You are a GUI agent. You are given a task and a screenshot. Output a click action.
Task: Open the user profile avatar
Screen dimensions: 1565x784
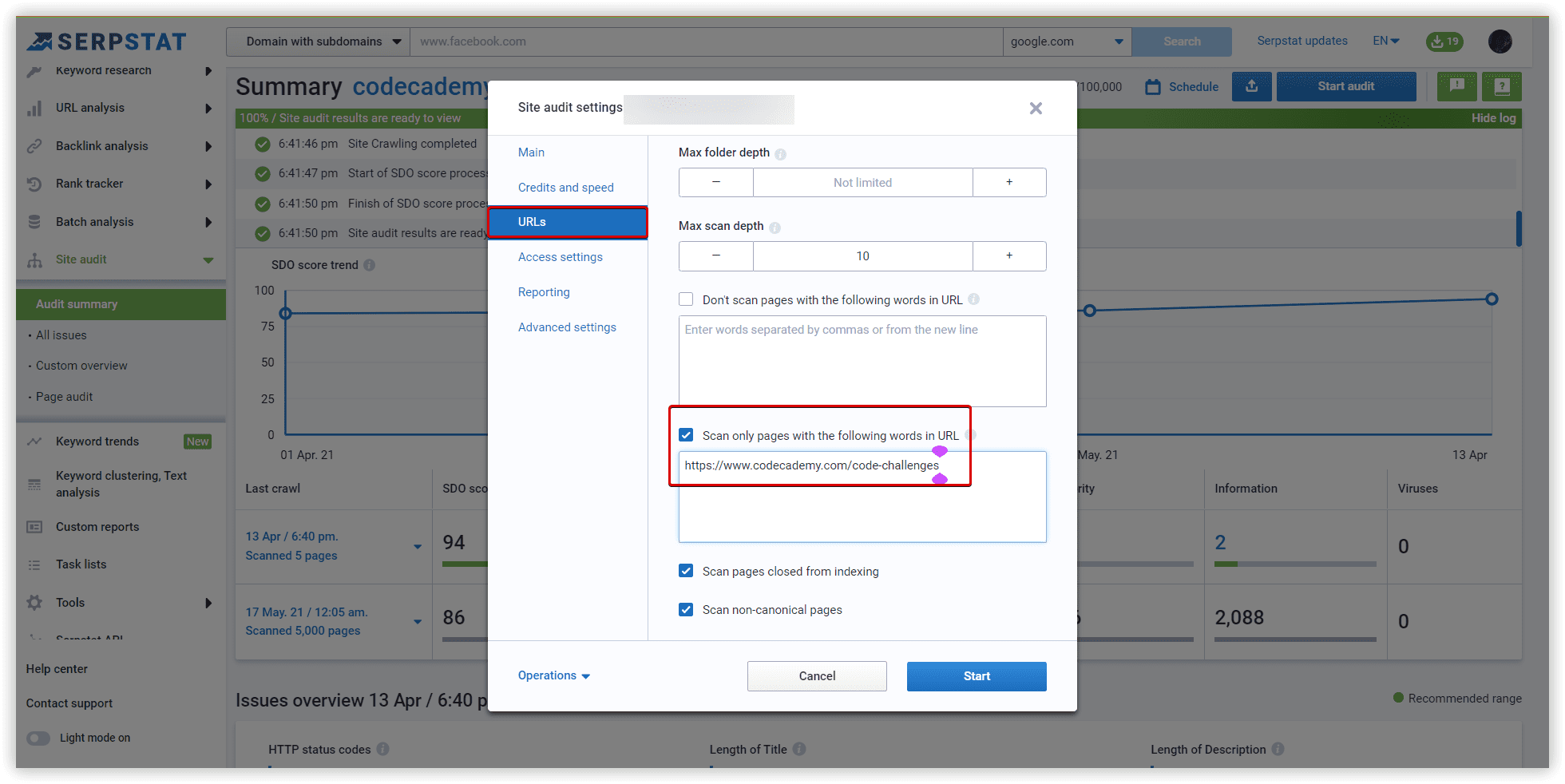[x=1500, y=42]
